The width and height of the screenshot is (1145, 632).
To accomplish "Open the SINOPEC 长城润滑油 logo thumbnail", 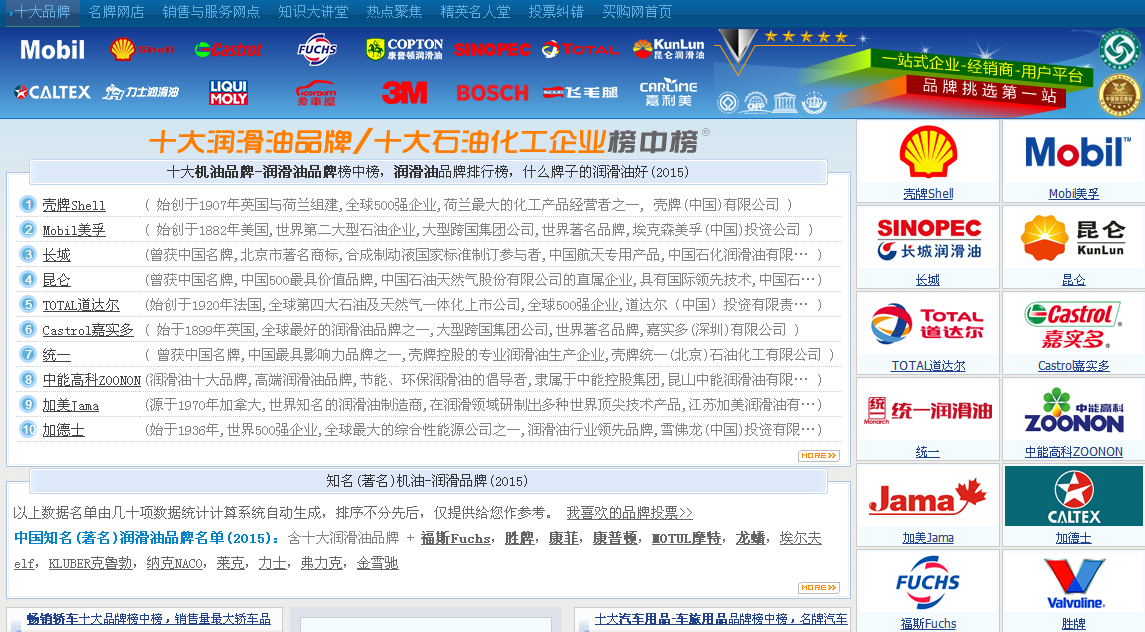I will (x=928, y=239).
